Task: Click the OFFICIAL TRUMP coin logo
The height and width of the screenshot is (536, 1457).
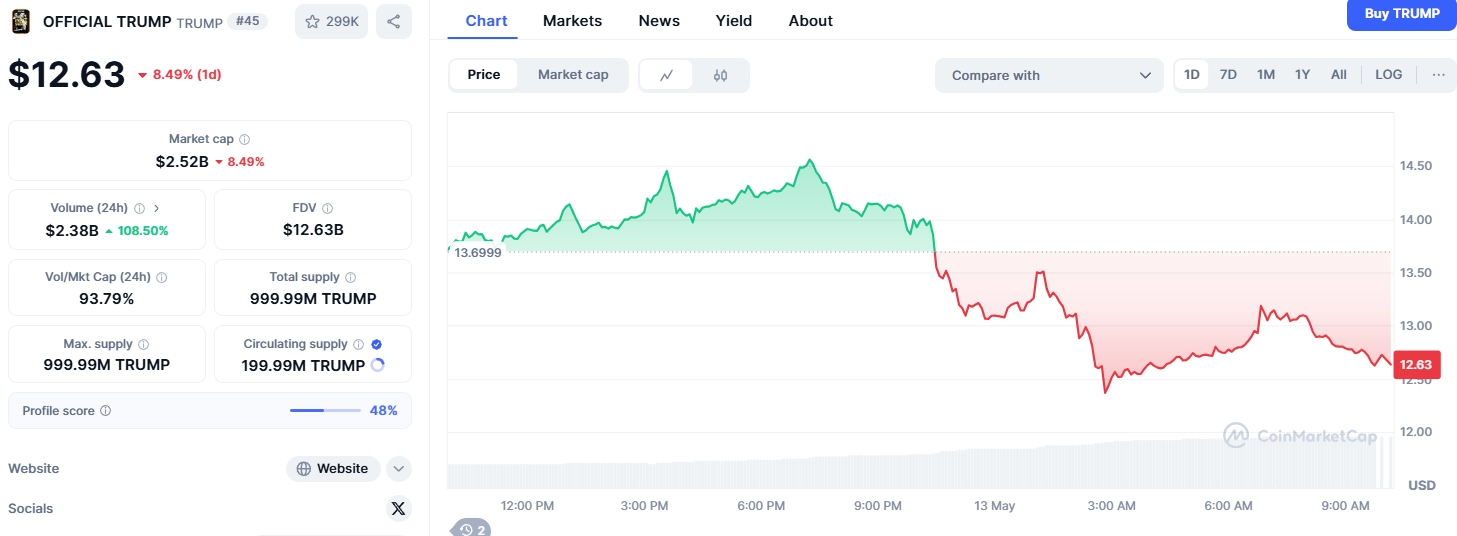Action: 20,21
